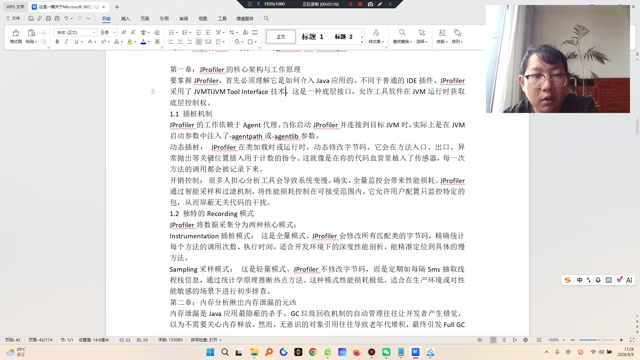
Task: Click the Undo arrow
Action: point(66,18)
